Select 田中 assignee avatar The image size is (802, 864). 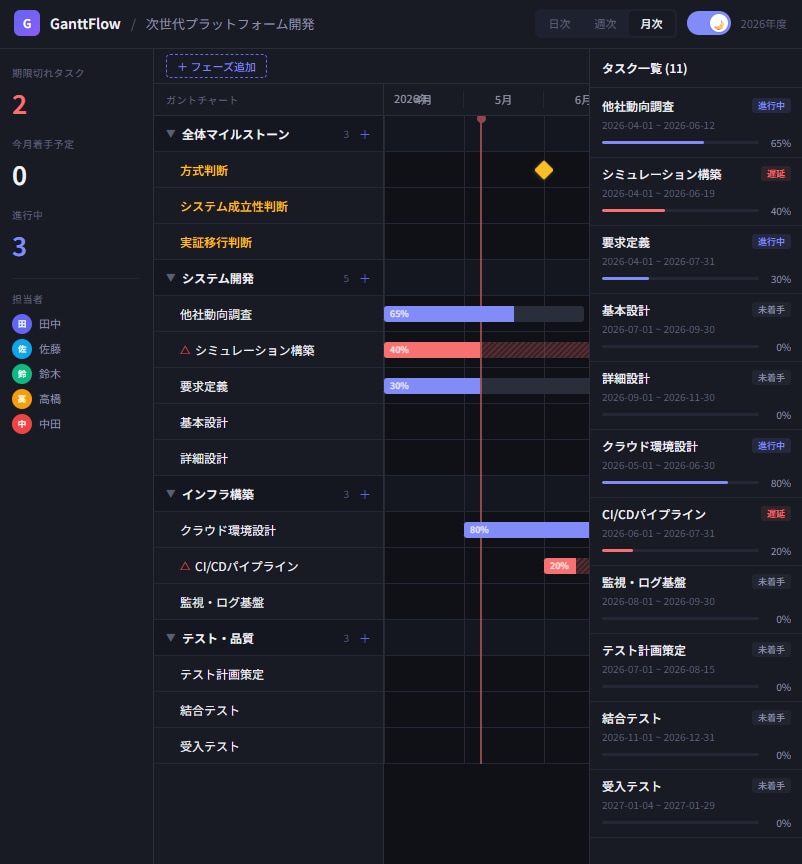(22, 324)
